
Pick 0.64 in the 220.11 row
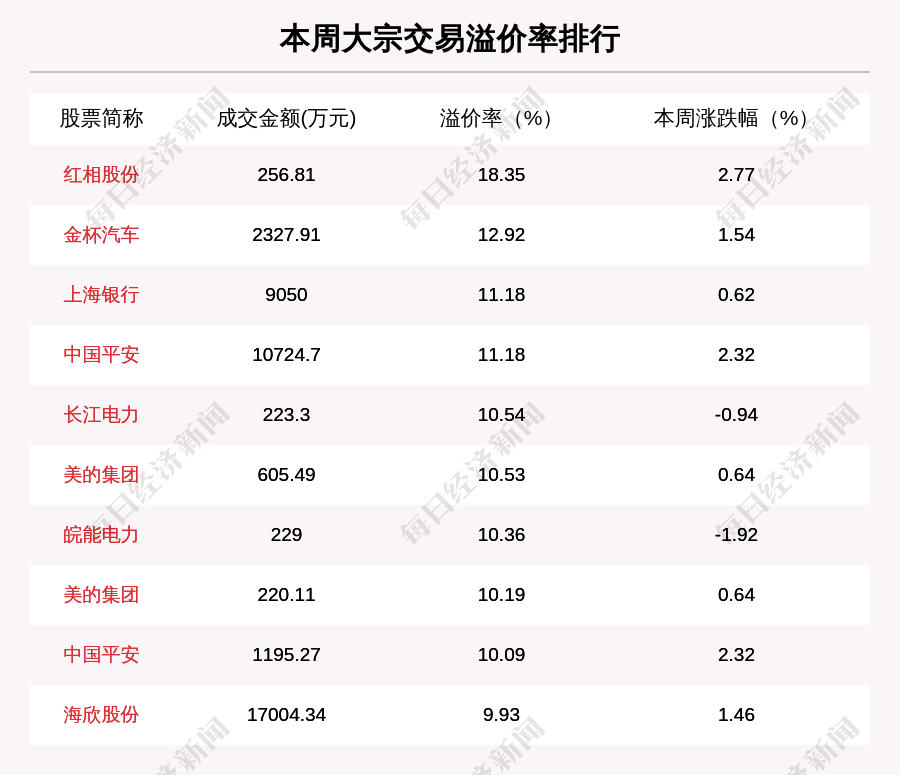[x=736, y=595]
